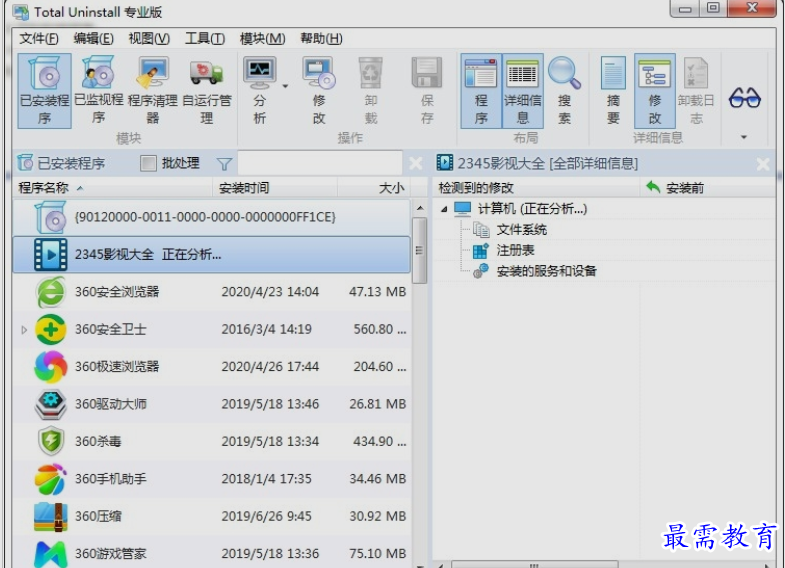Click the 360杀毒 shield icon
The image size is (785, 568).
pos(51,441)
